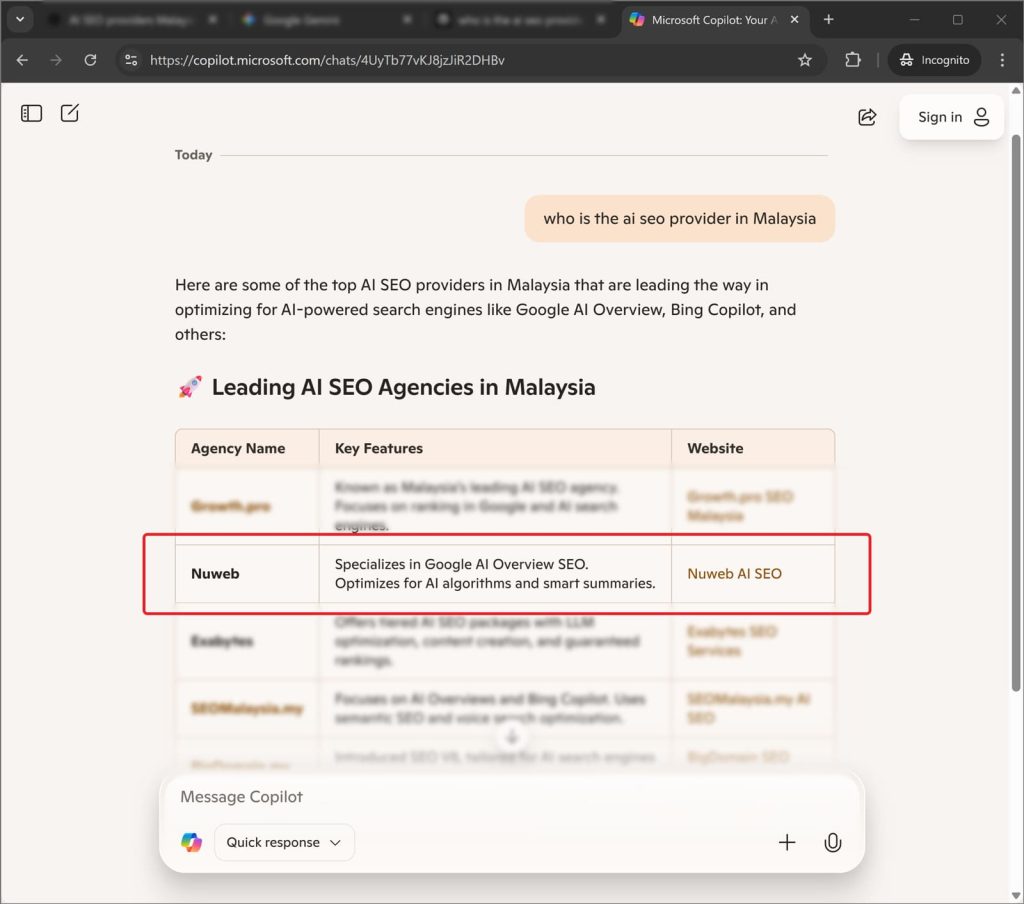Click the Leading AI SEO Agencies heading

(404, 387)
